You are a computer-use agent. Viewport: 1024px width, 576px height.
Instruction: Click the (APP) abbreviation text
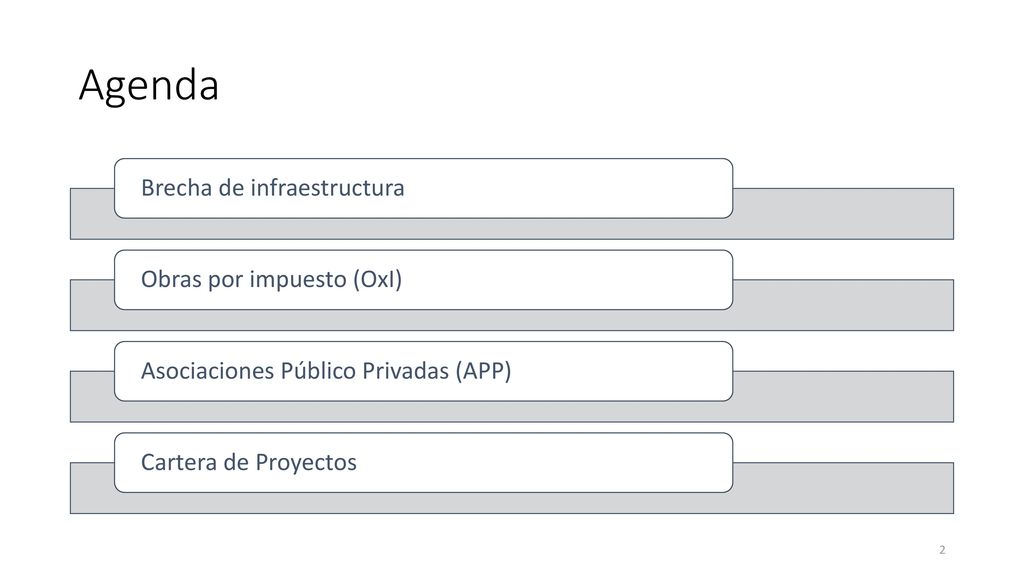[483, 371]
